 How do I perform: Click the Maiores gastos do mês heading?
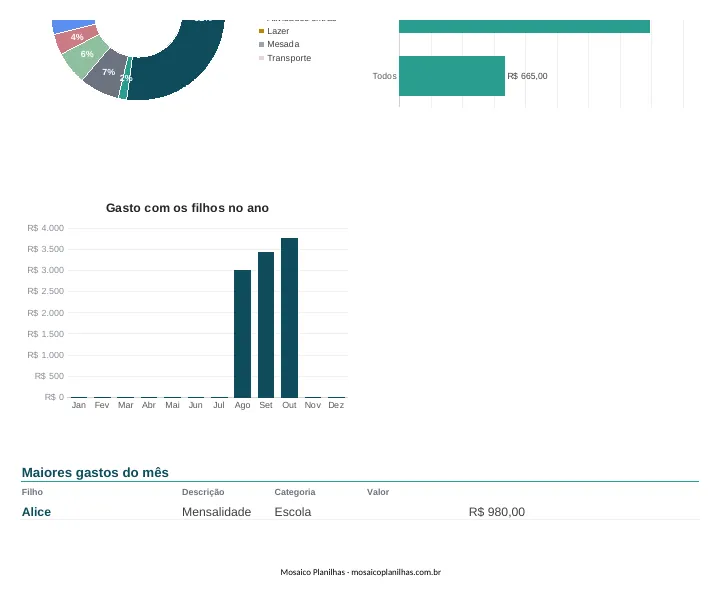(95, 473)
